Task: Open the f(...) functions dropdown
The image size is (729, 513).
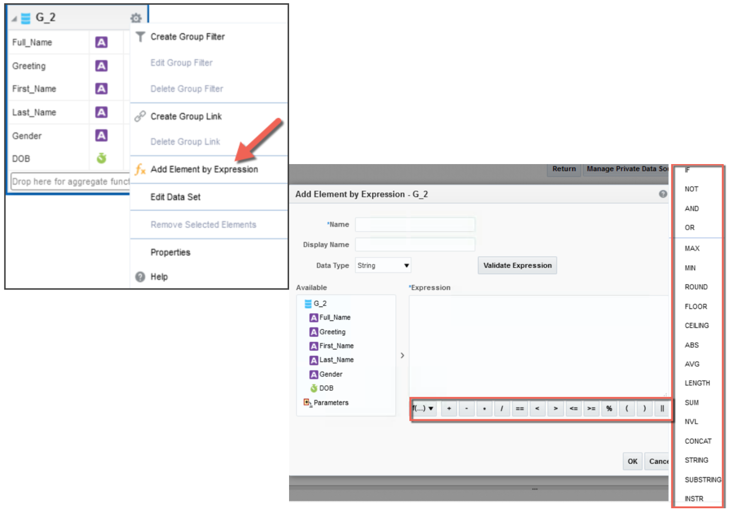Action: [x=424, y=408]
